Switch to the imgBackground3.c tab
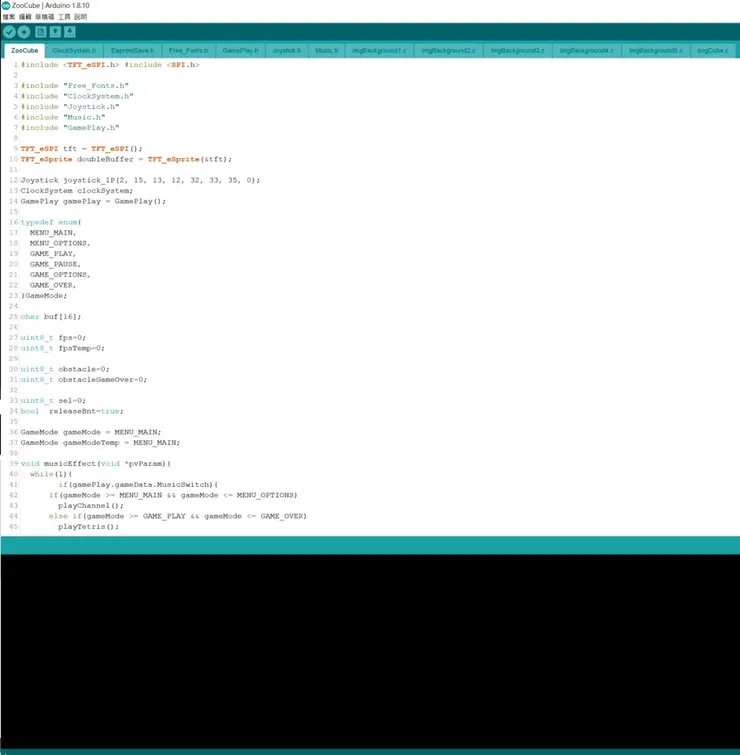The image size is (740, 755). [518, 51]
